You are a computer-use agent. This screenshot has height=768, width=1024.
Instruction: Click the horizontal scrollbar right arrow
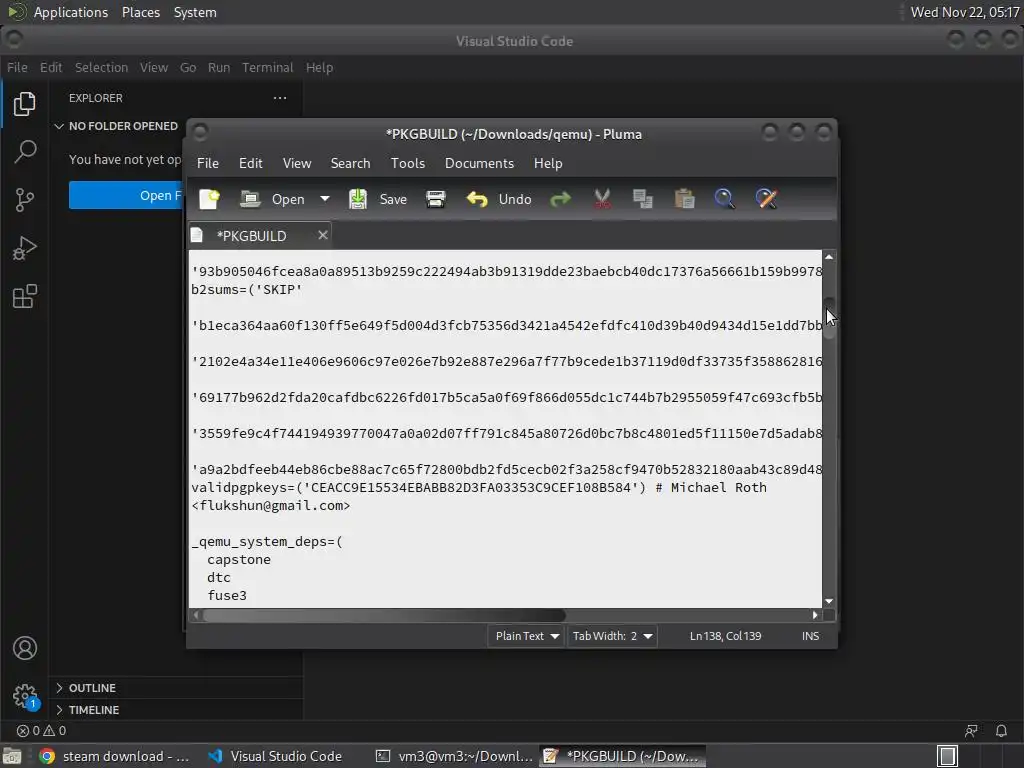[x=815, y=615]
